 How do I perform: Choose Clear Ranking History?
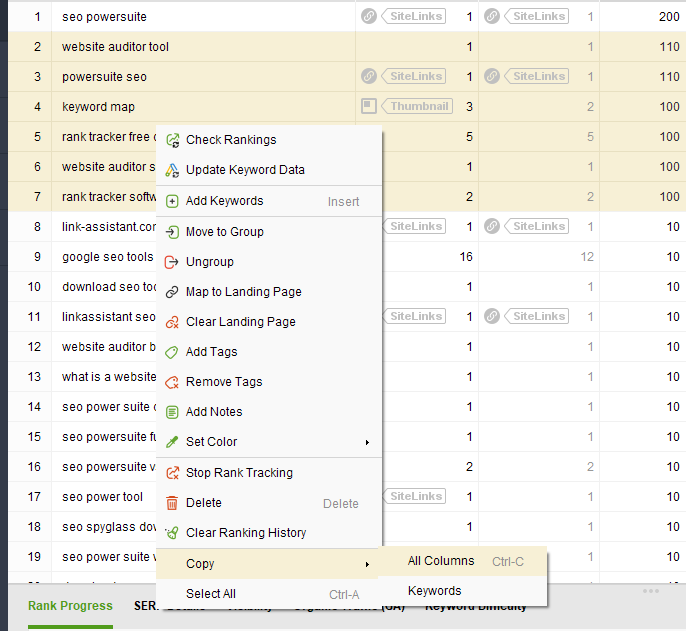269,533
